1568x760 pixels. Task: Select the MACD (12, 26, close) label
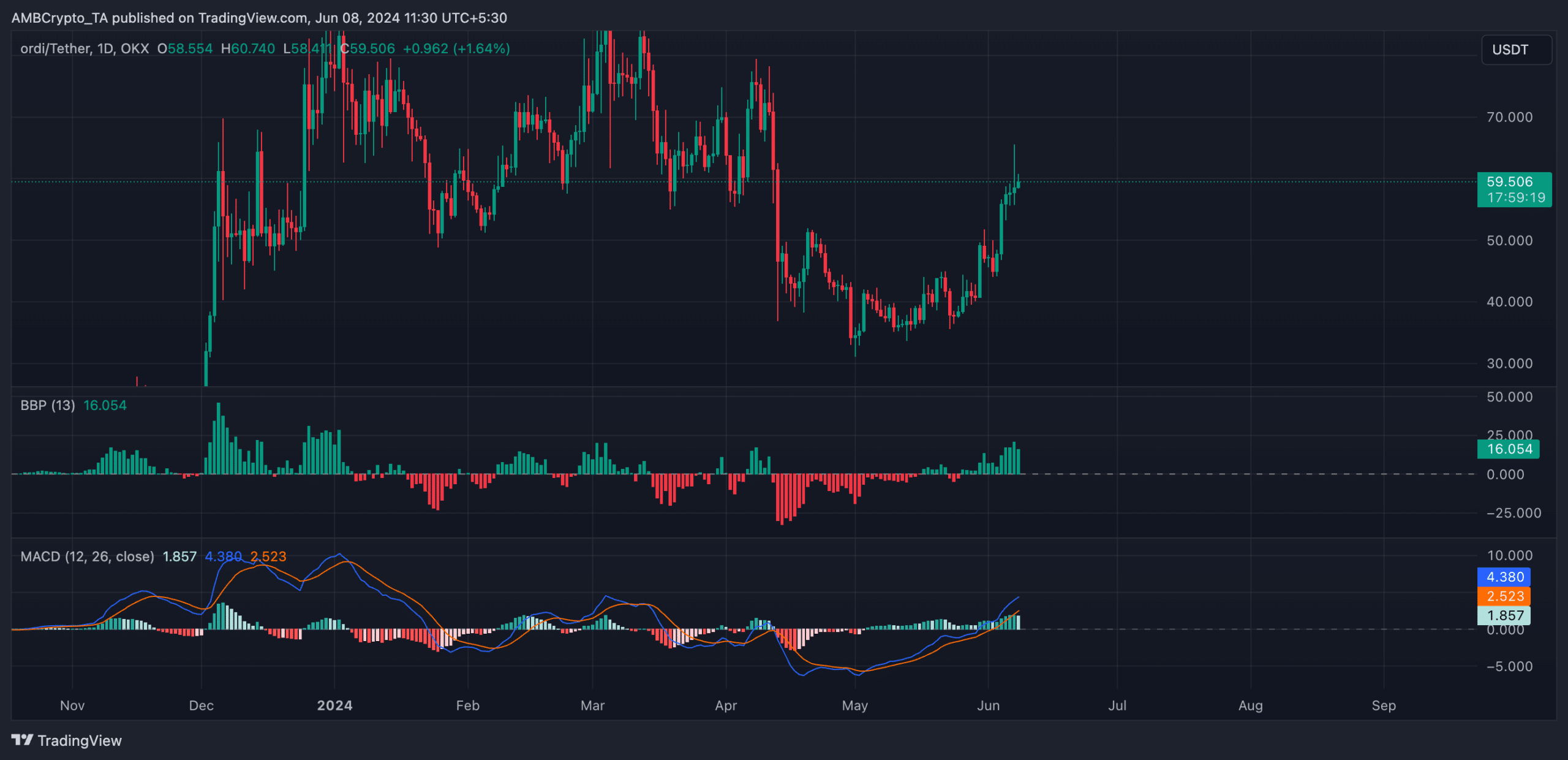point(87,557)
